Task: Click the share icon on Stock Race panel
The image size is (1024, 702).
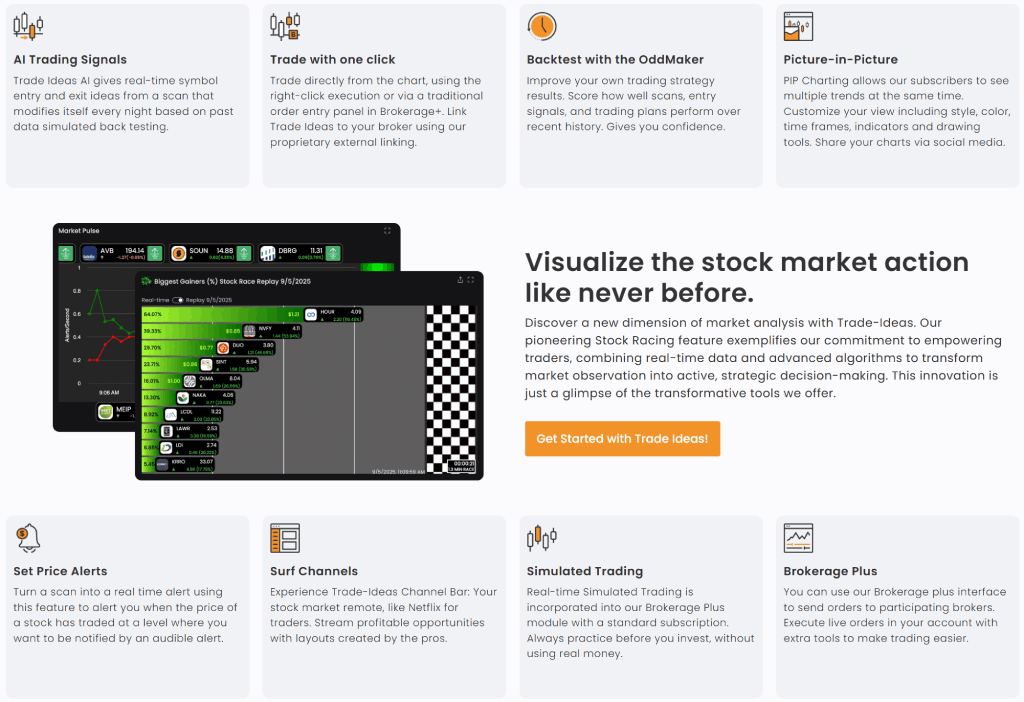Action: pos(459,281)
